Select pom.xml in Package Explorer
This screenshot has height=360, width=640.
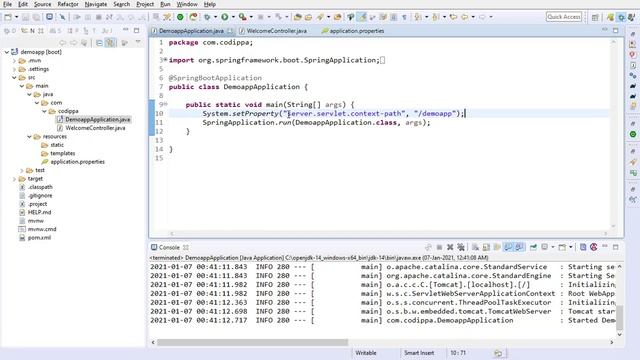tap(39, 238)
